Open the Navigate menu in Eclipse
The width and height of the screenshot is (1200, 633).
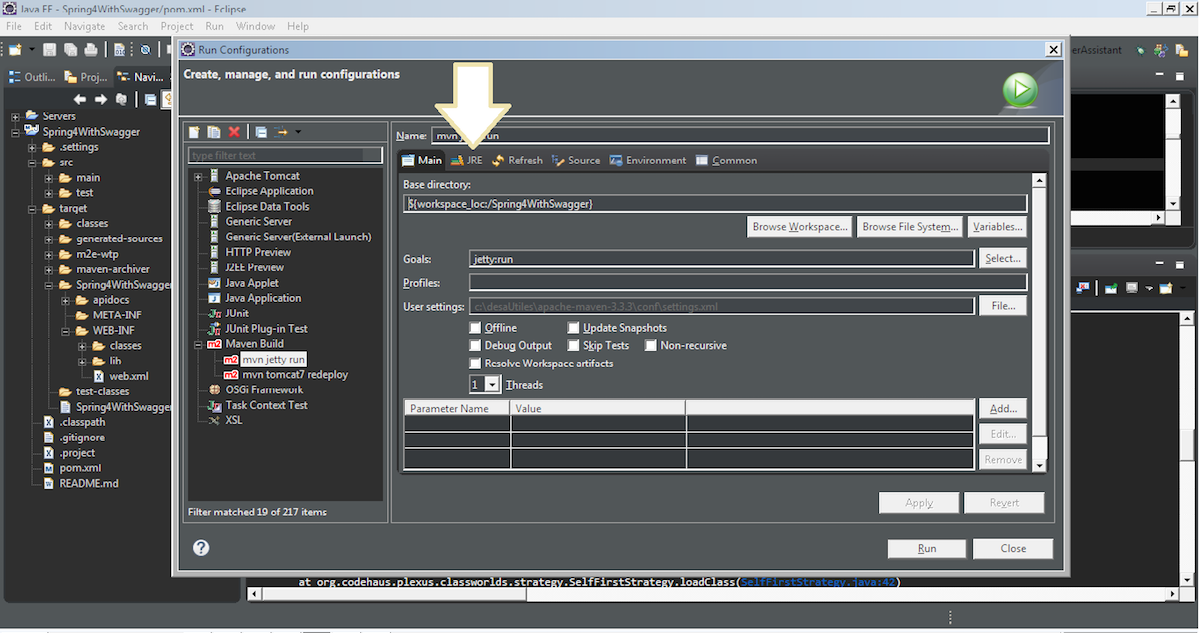coord(84,26)
